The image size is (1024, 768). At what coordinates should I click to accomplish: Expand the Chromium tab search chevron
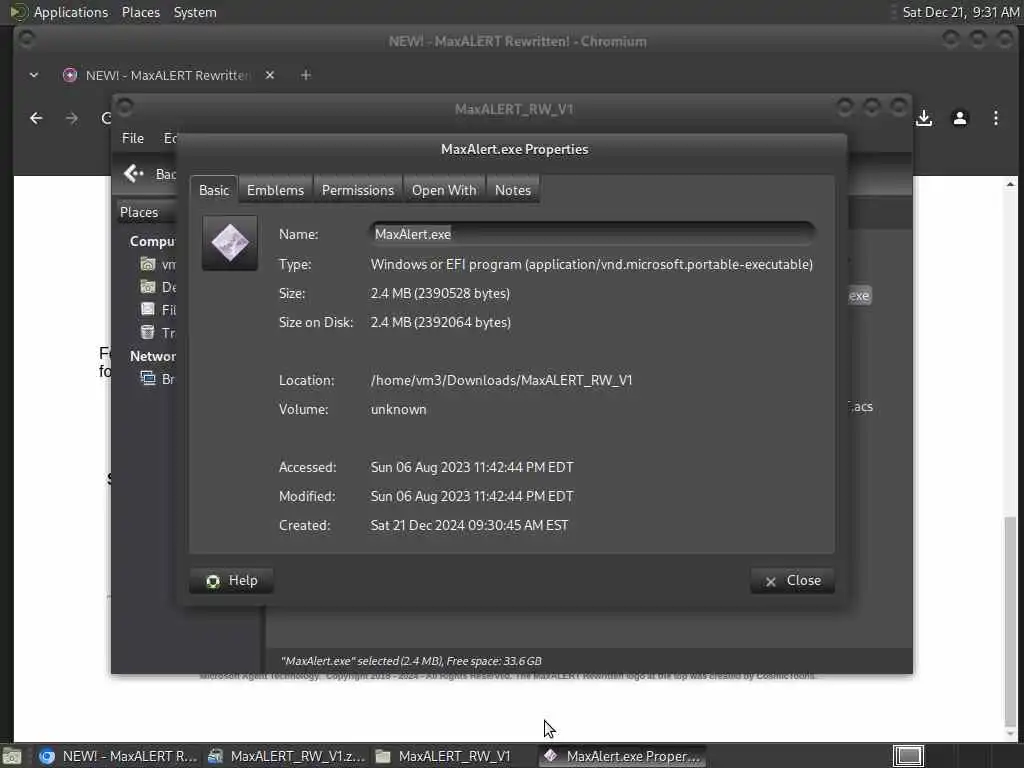click(x=33, y=75)
